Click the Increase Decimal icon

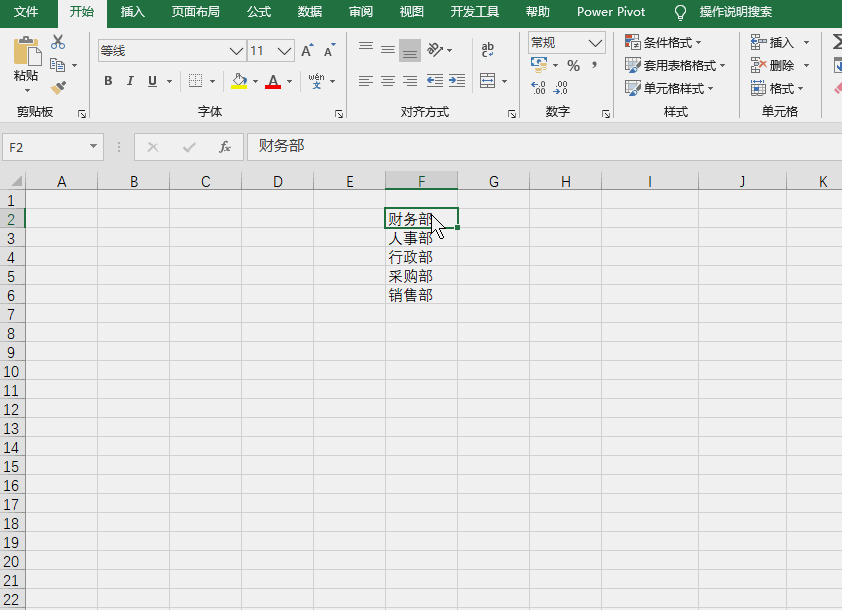(x=538, y=88)
